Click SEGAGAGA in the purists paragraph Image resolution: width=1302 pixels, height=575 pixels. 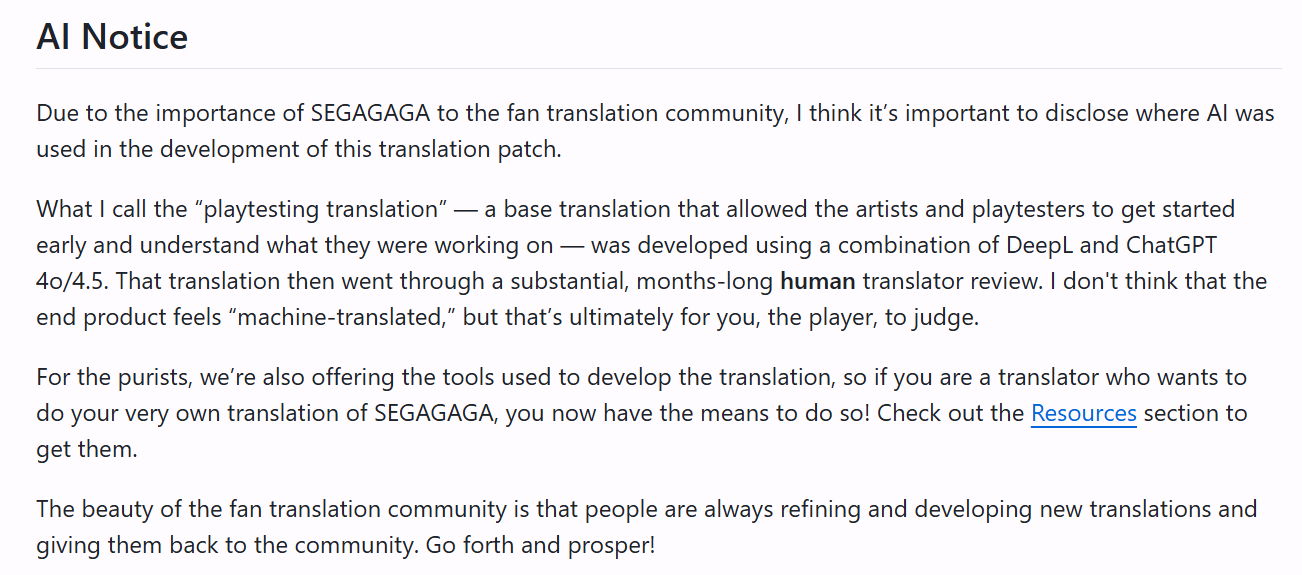tap(434, 413)
